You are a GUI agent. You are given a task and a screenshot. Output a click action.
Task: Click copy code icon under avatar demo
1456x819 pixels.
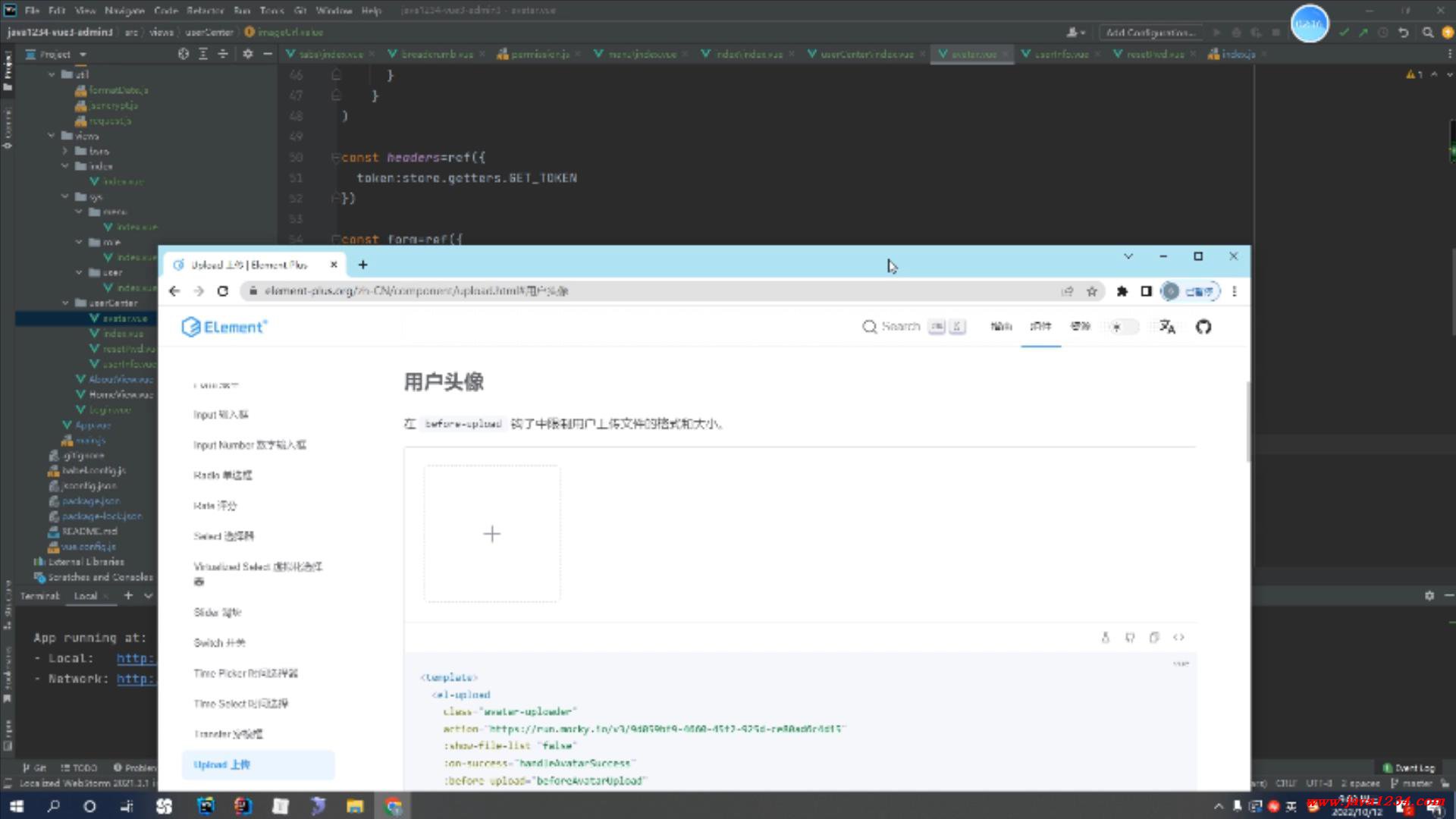point(1154,637)
